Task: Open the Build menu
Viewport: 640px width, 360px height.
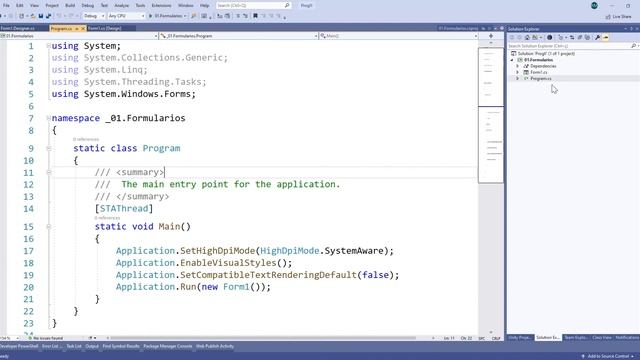Action: point(70,5)
